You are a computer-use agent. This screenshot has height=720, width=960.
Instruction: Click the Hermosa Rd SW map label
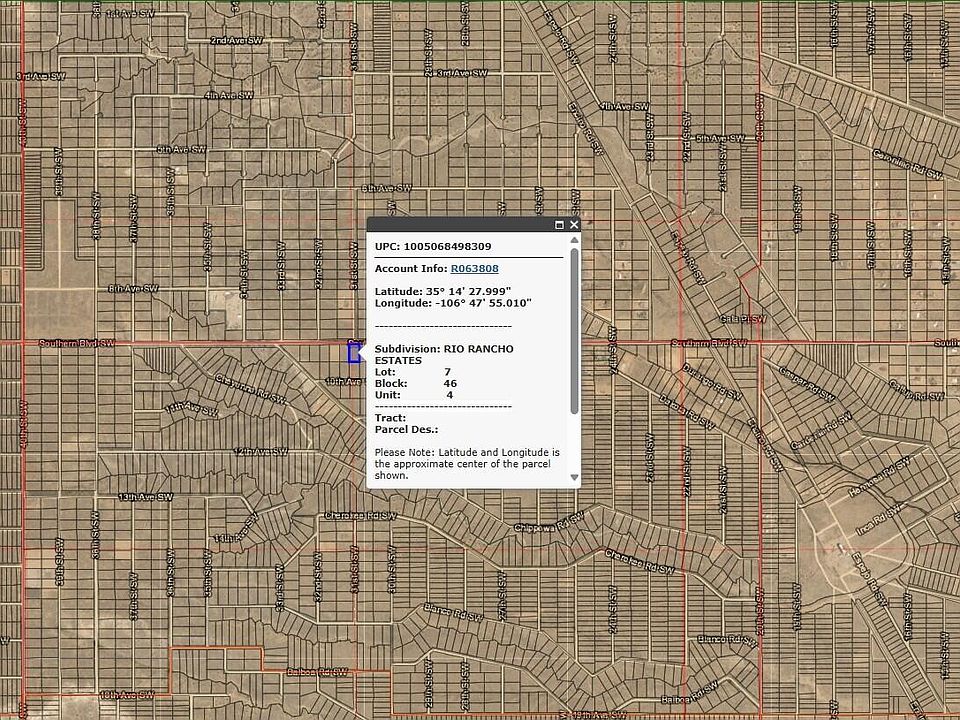click(879, 476)
